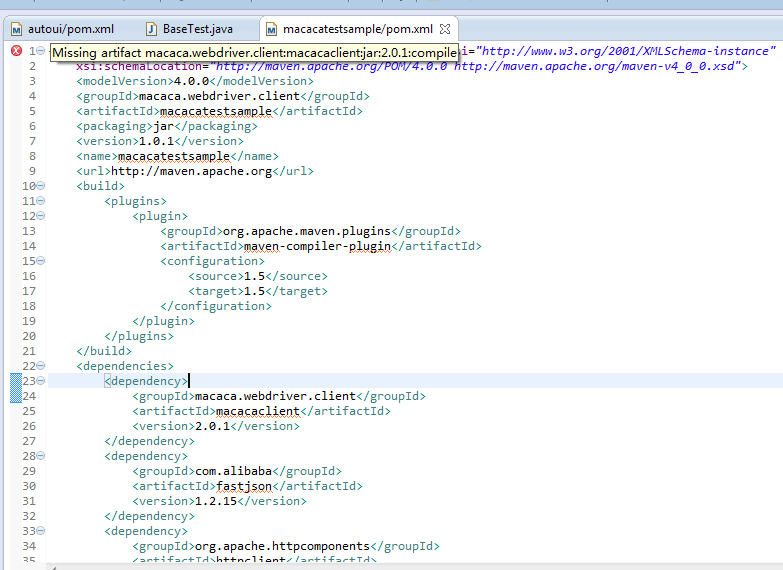Click the Missing artifact error tooltip
The image size is (783, 570).
tap(254, 53)
